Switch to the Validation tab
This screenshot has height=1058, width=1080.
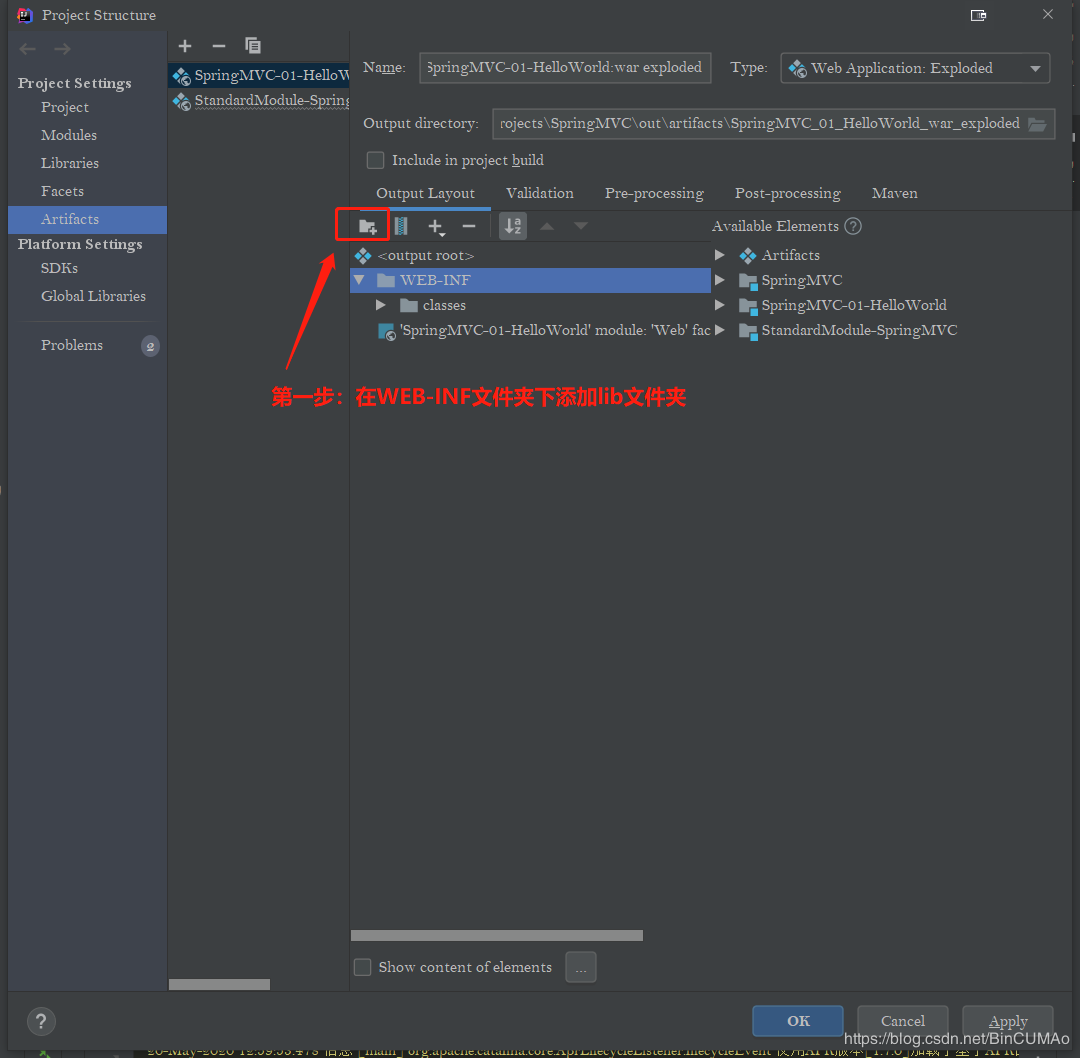(x=540, y=194)
